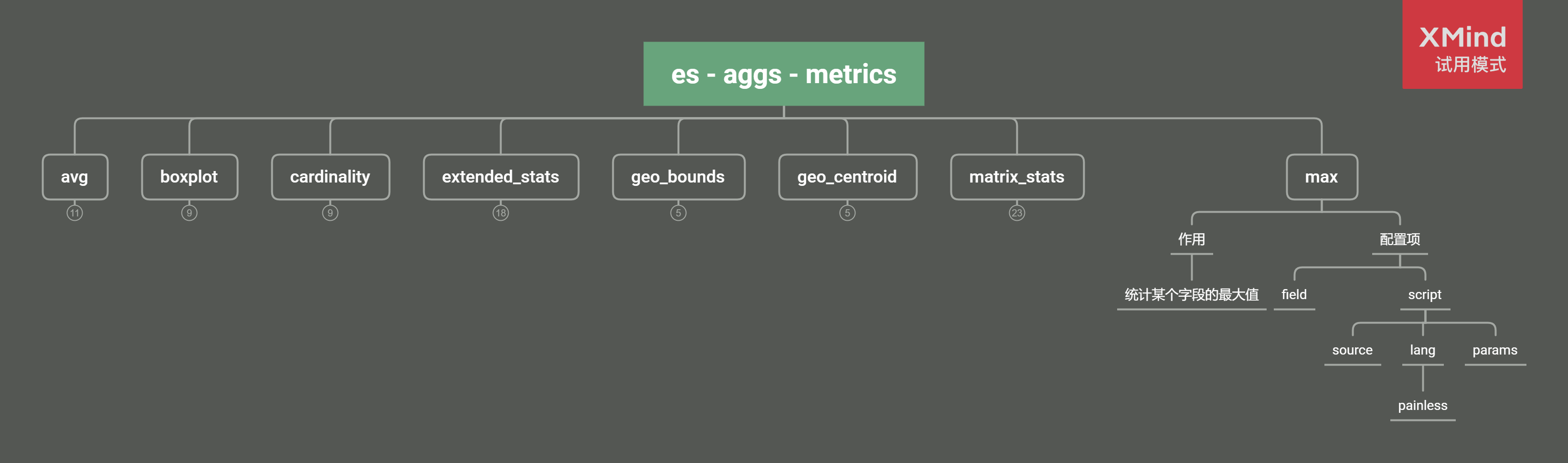Select the extended_stats topic

coord(501,177)
